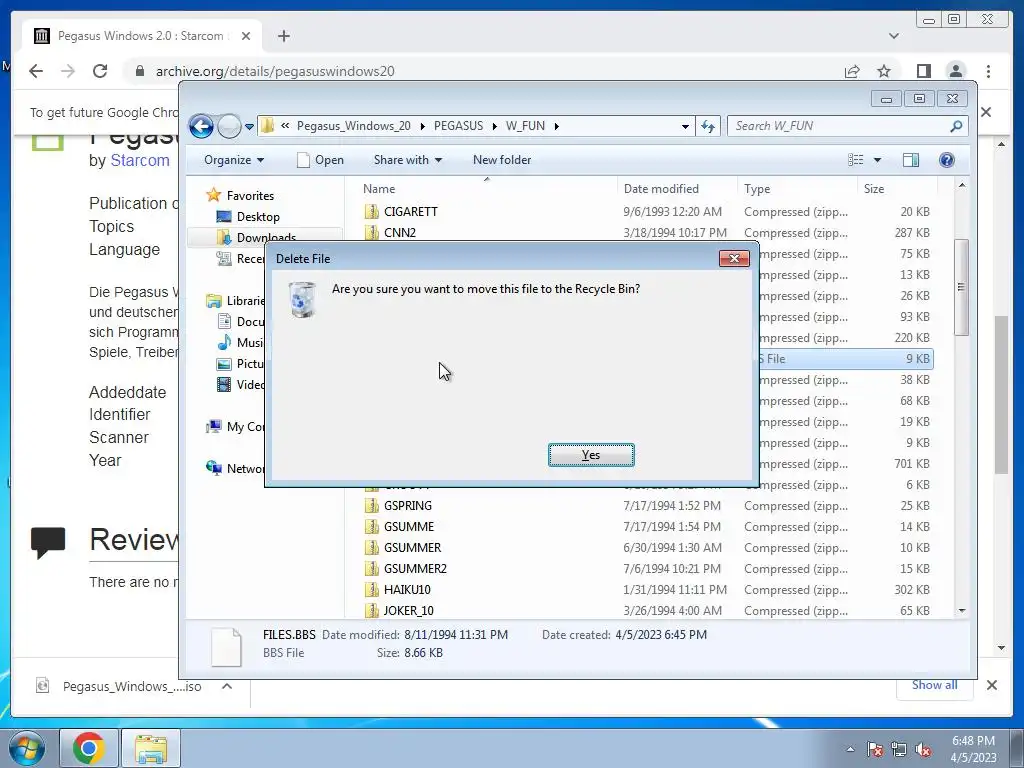Click Show all downloads in Chrome
The width and height of the screenshot is (1024, 768).
coord(935,685)
